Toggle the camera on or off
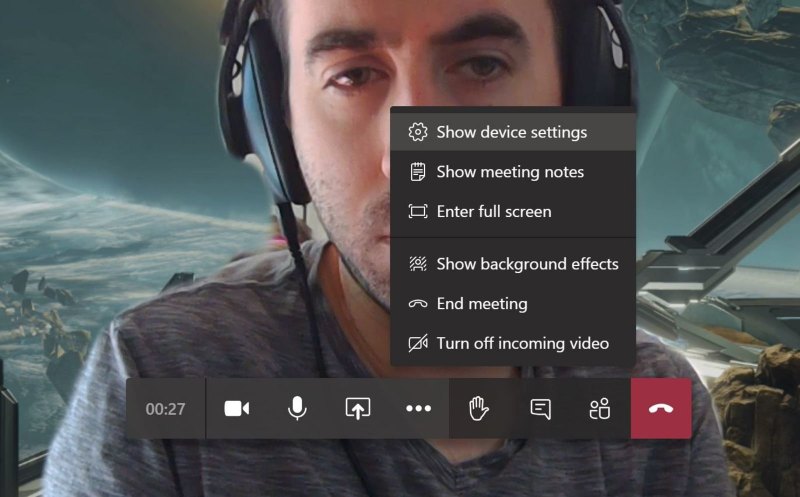 (x=236, y=408)
